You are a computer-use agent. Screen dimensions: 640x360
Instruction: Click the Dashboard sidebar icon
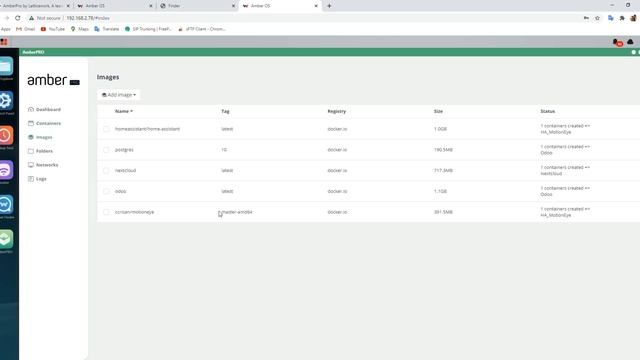(x=31, y=109)
